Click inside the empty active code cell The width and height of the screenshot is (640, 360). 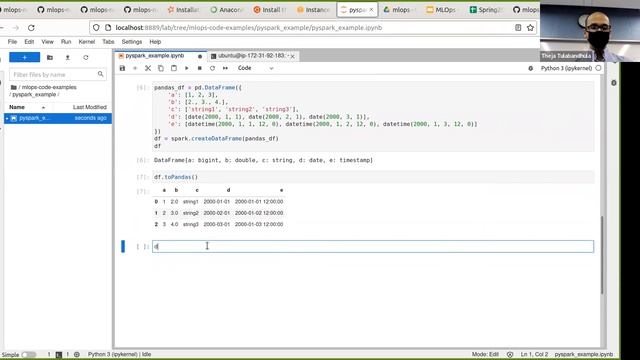coord(373,247)
